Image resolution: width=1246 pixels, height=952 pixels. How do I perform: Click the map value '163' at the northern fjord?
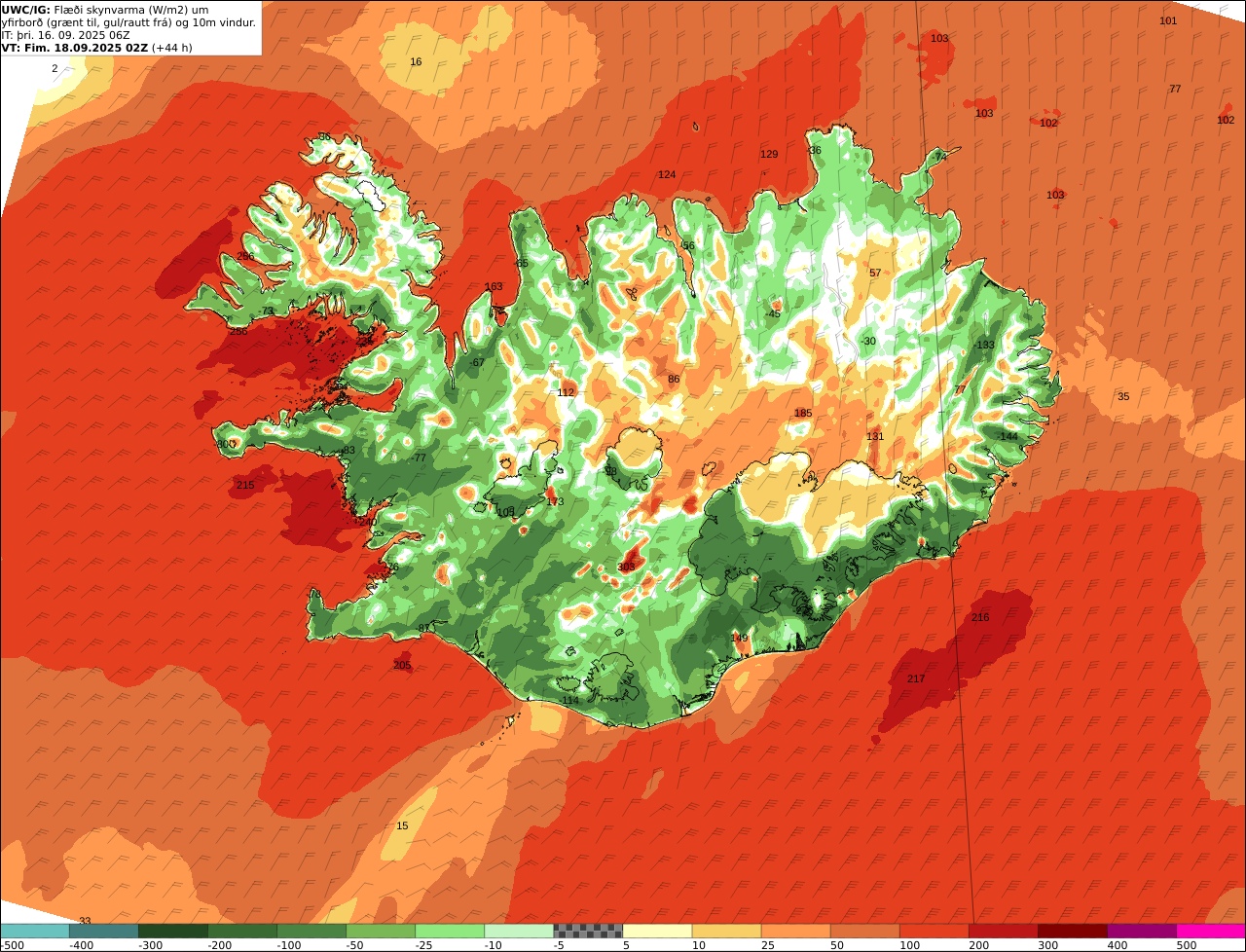point(494,287)
